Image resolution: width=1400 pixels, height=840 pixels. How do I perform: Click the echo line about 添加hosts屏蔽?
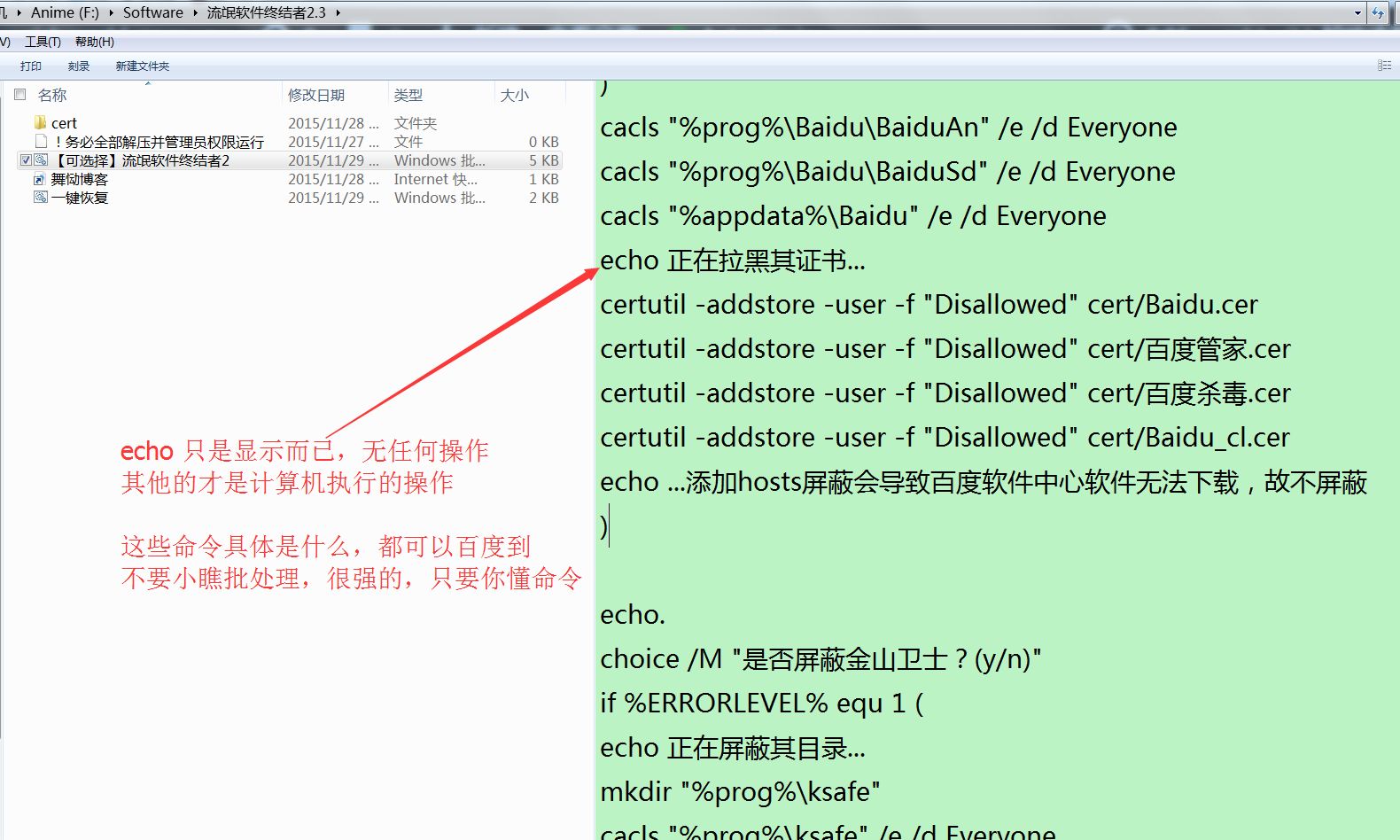click(984, 482)
